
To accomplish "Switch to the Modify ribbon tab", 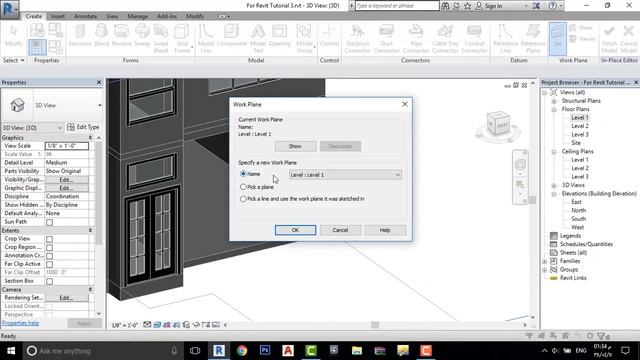I will 195,16.
